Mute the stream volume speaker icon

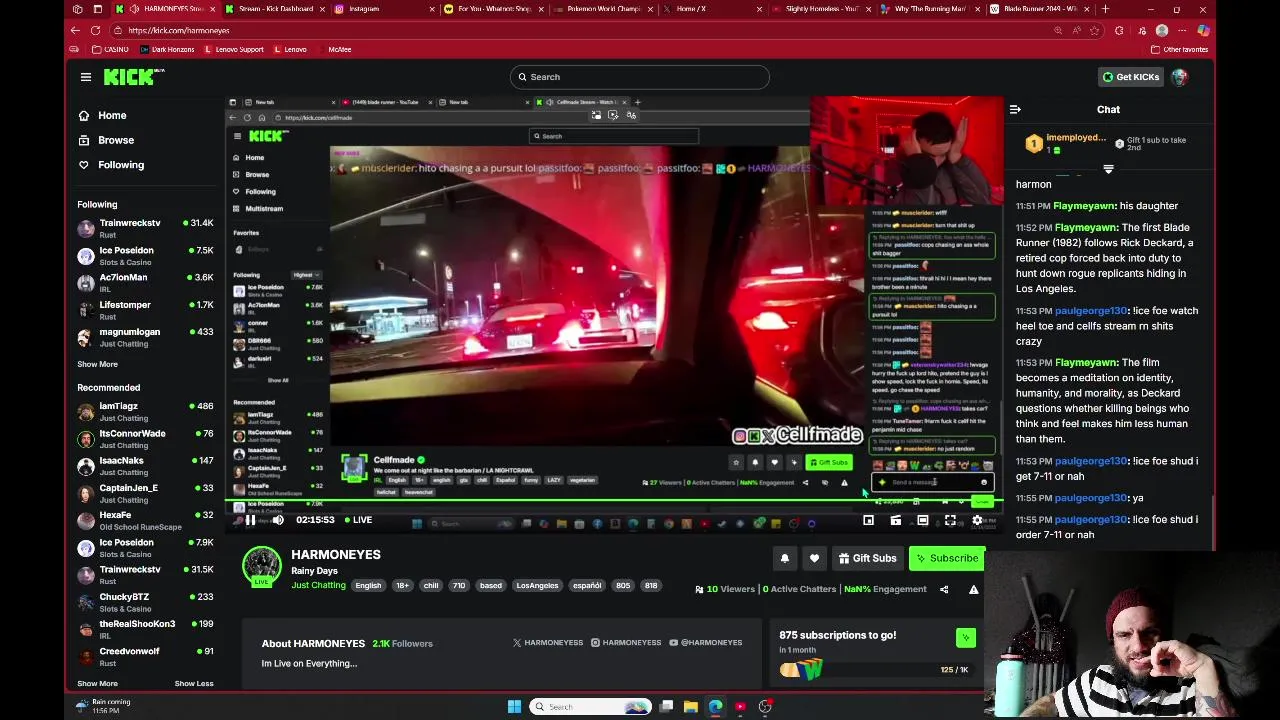pos(278,520)
